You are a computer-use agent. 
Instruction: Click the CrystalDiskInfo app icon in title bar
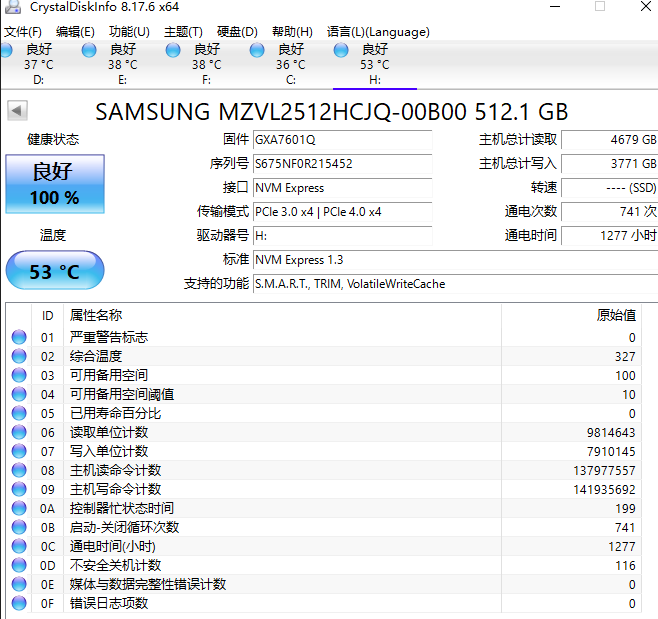coord(12,6)
